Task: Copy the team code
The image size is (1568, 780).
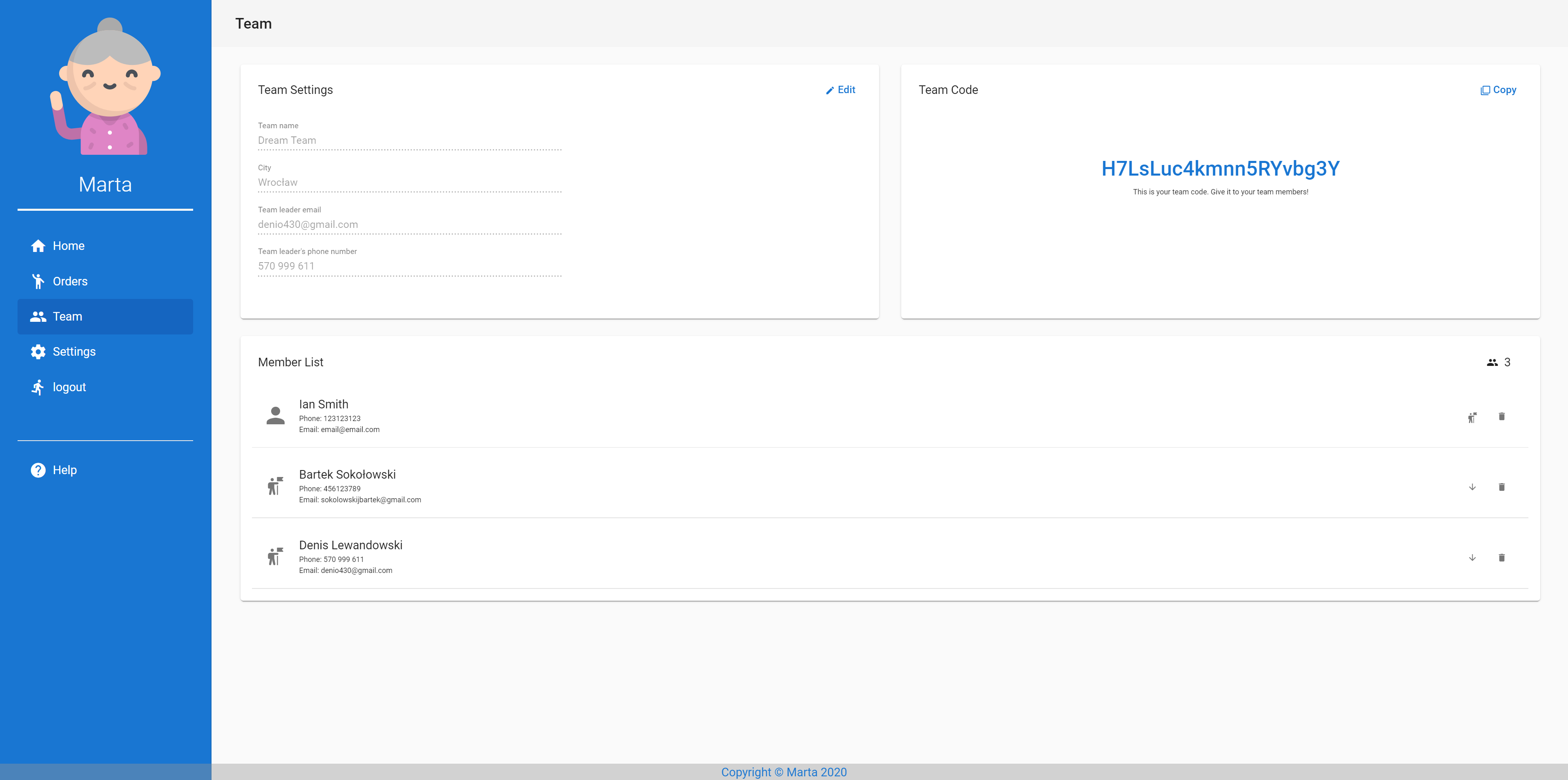Action: click(1498, 89)
